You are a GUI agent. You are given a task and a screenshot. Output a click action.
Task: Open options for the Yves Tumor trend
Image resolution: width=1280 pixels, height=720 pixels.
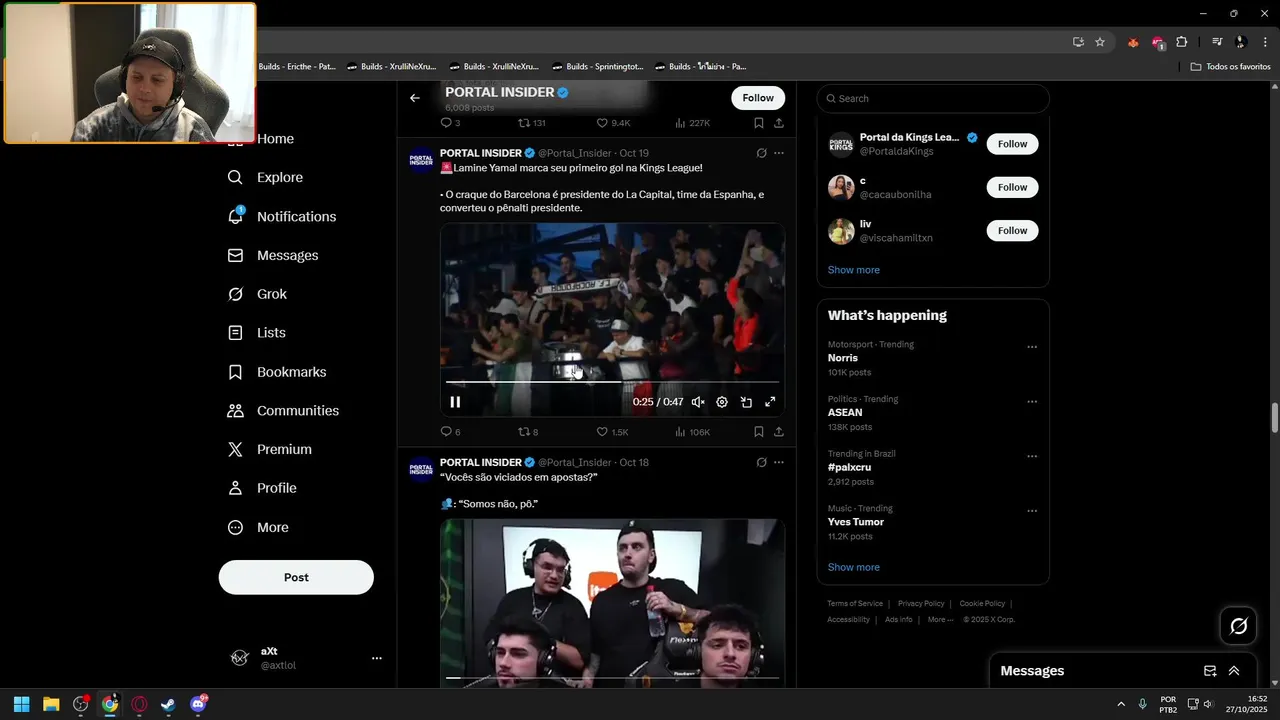click(1032, 511)
